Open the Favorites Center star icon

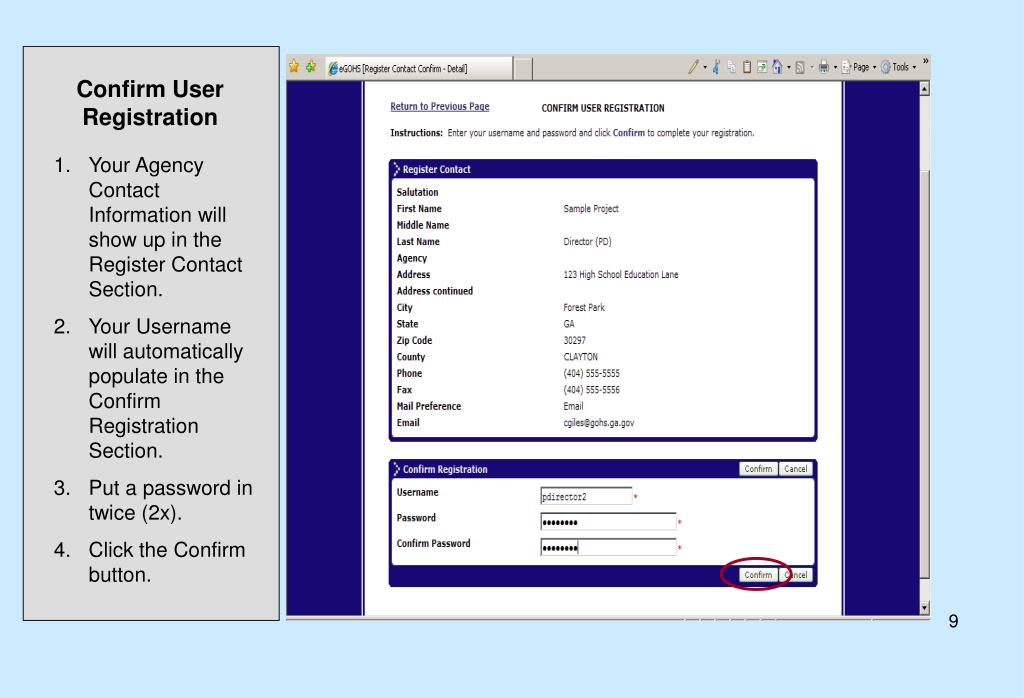tap(294, 67)
